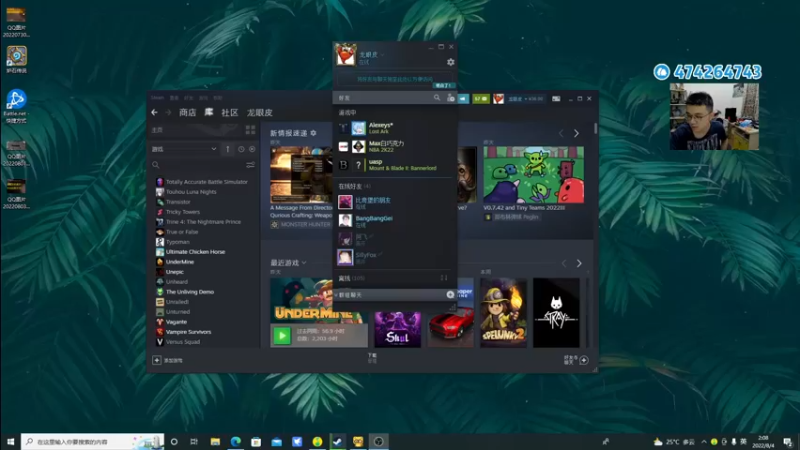Open the Steam taskbar icon
The height and width of the screenshot is (450, 800).
click(x=338, y=441)
